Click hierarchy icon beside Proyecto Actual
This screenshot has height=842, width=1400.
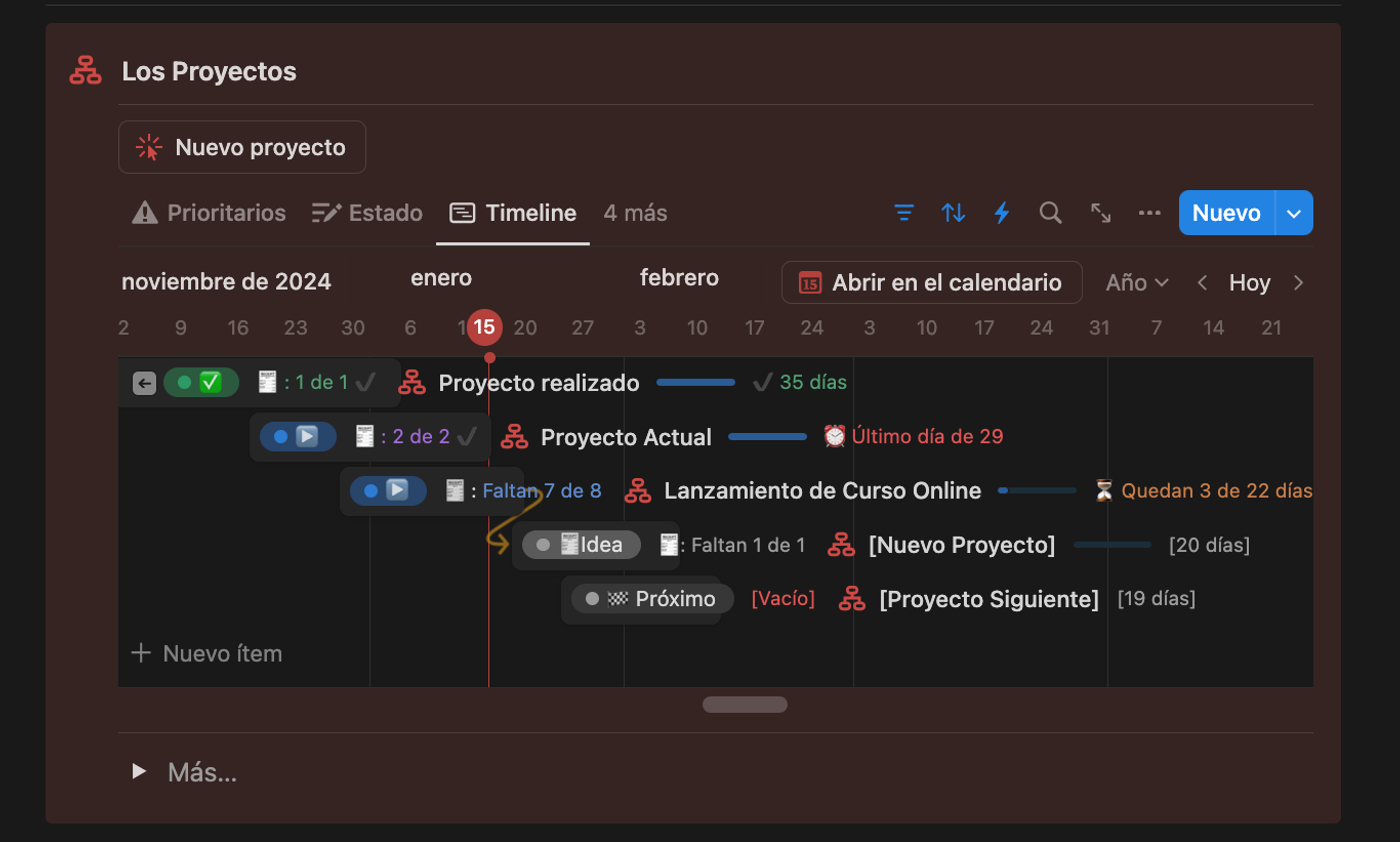click(514, 437)
